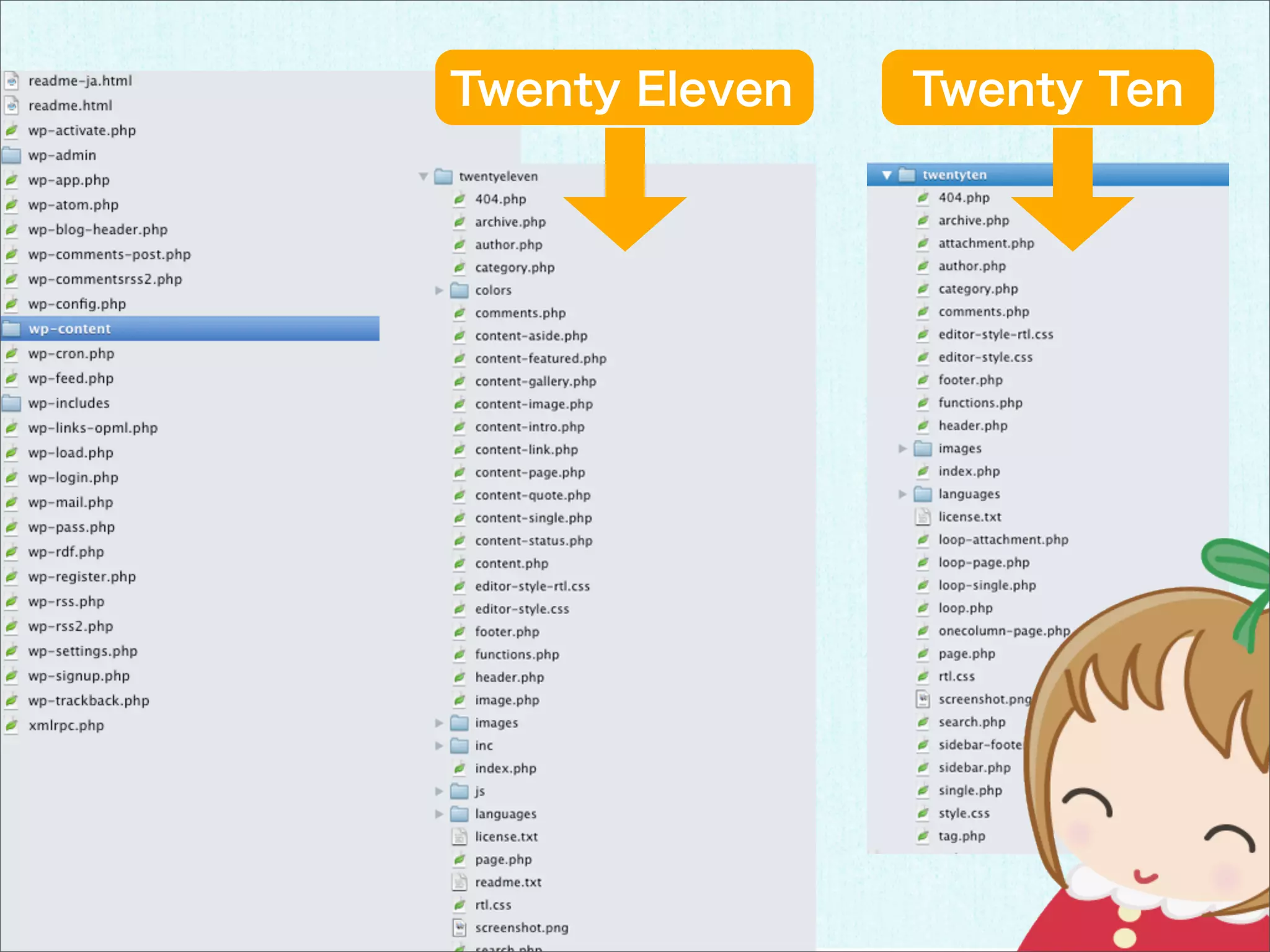Click the twentyten folder icon
This screenshot has width=1270, height=952.
tap(907, 175)
